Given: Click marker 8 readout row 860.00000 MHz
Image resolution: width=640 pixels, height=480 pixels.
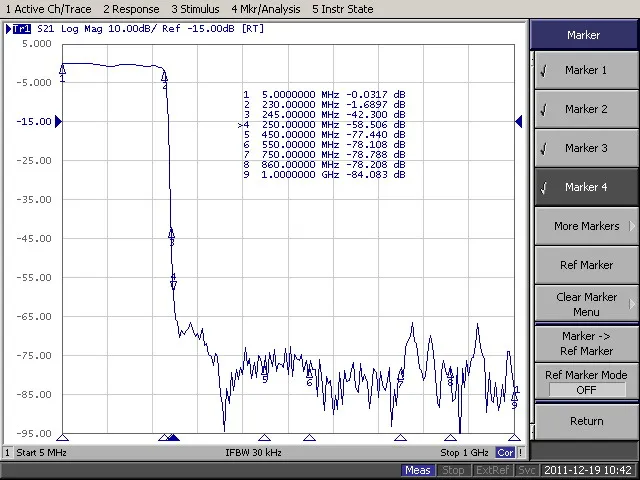Looking at the screenshot, I should point(324,164).
